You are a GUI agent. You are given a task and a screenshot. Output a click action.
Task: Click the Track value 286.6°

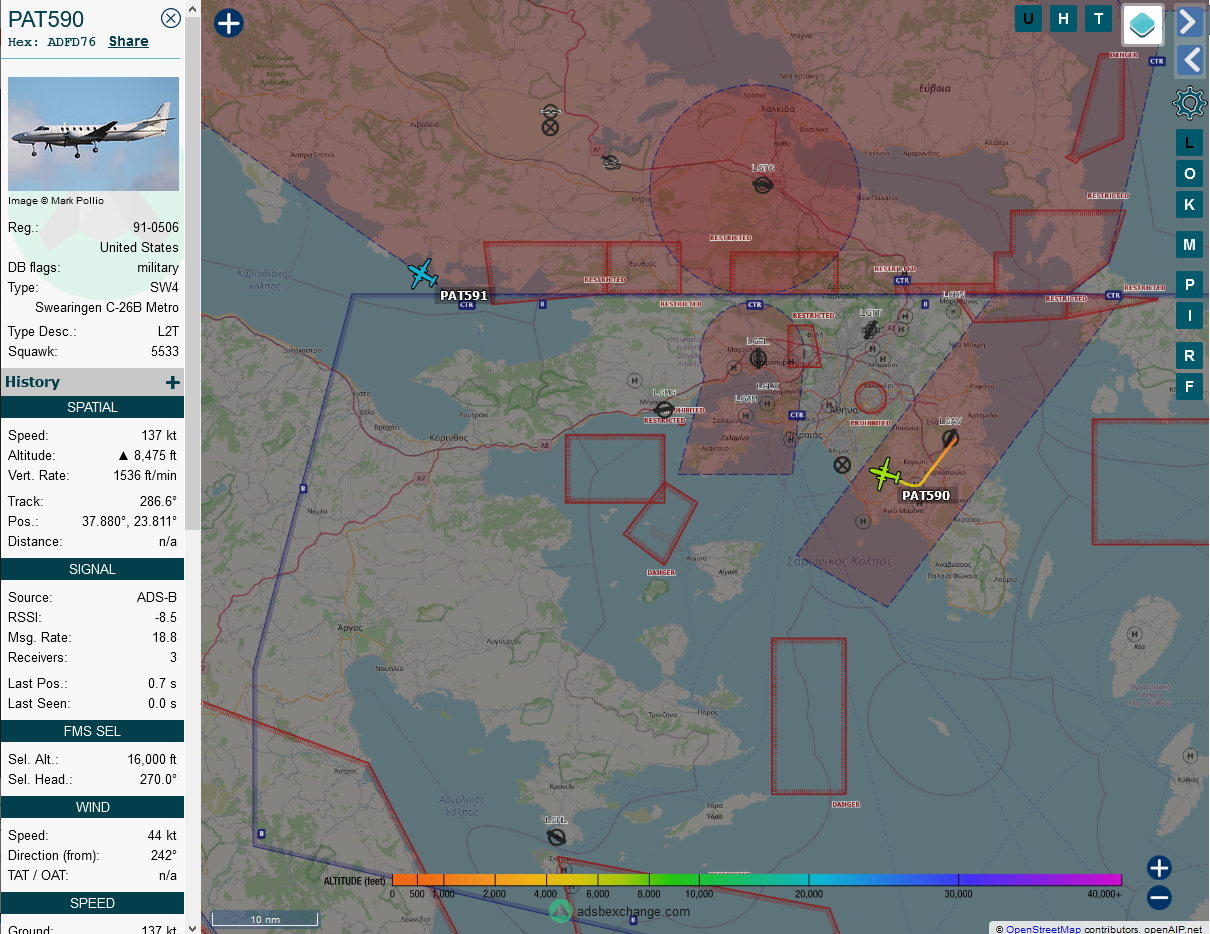tap(158, 501)
